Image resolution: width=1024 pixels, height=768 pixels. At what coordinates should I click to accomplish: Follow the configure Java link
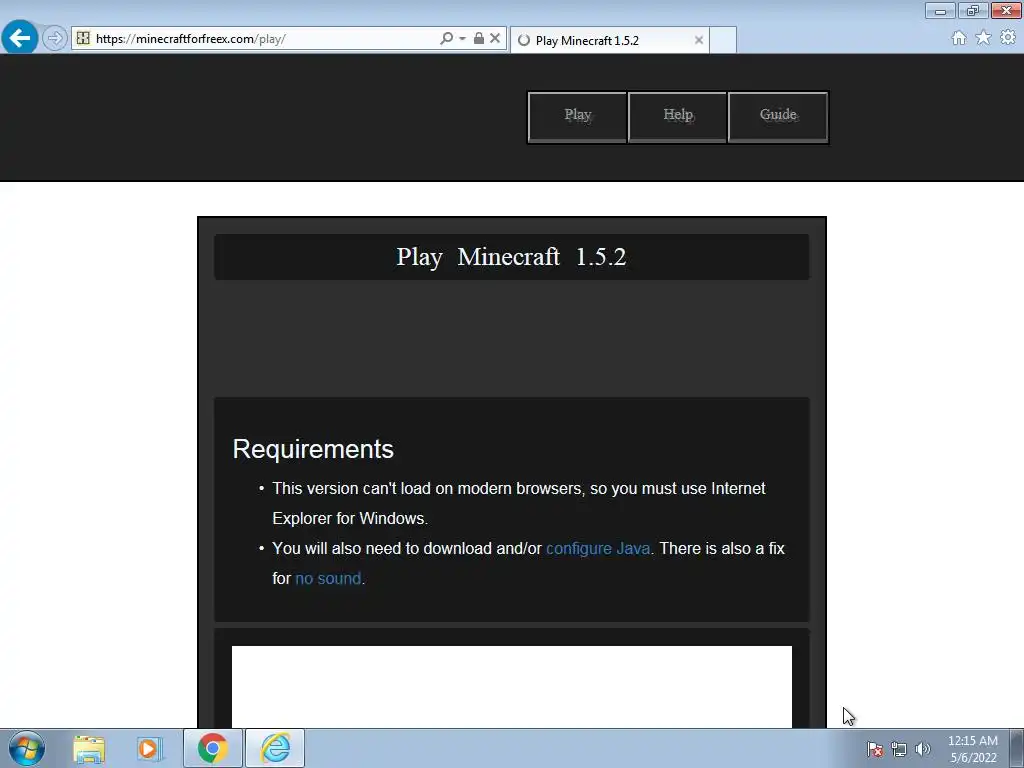click(x=598, y=549)
